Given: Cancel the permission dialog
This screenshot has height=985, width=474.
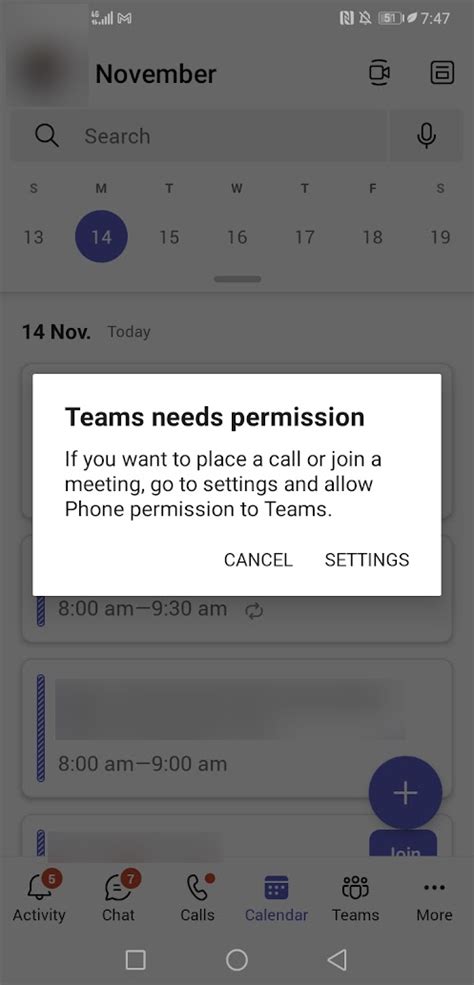Looking at the screenshot, I should pos(258,559).
